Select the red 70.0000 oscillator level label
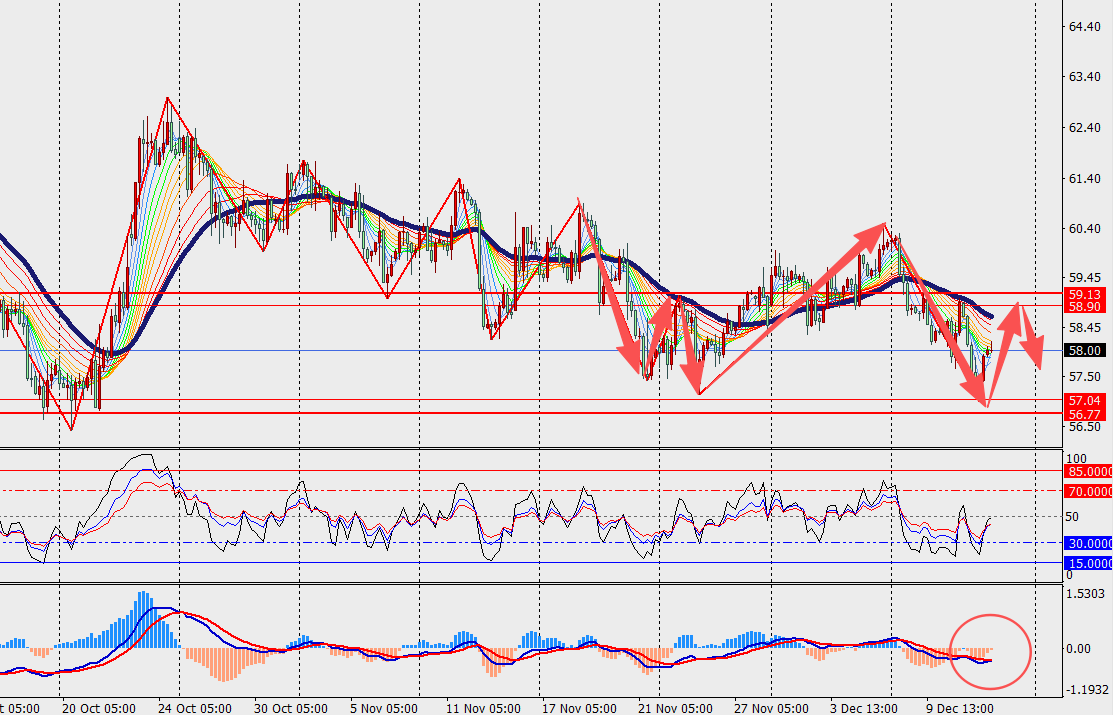This screenshot has width=1114, height=715. (1088, 491)
